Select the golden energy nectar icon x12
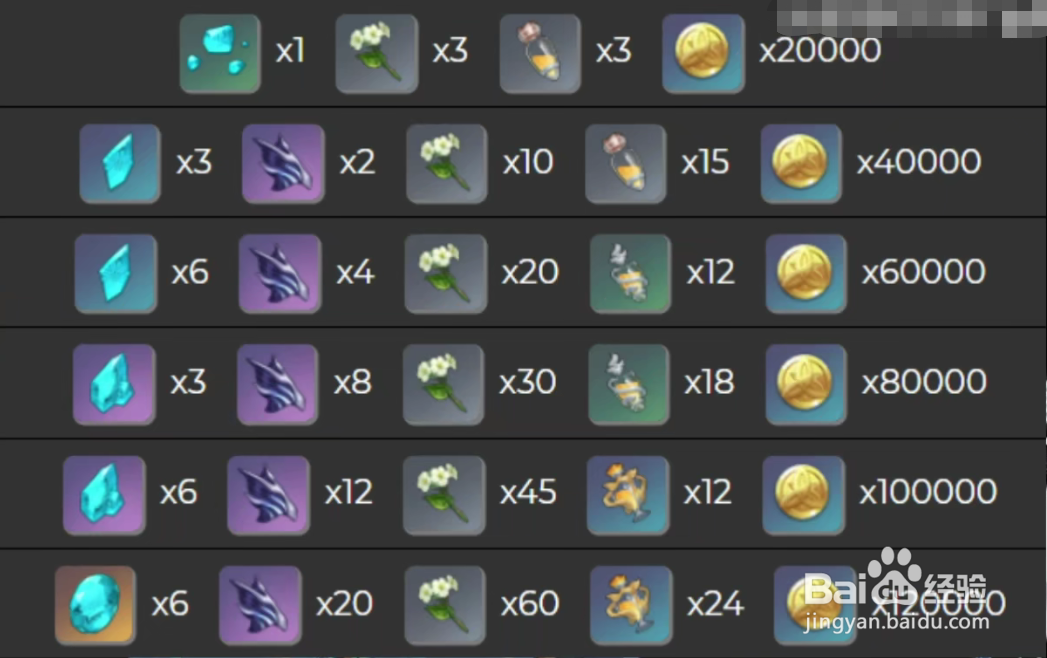Screen dimensions: 1047x658 tap(628, 496)
